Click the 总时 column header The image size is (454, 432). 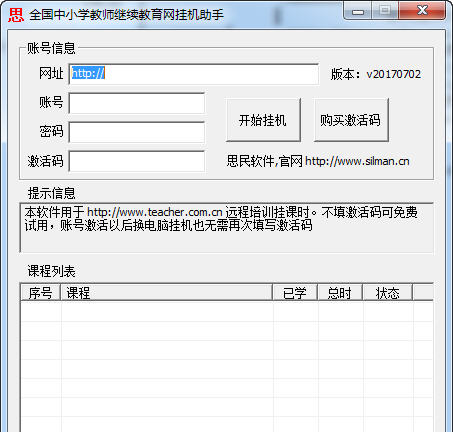pyautogui.click(x=340, y=293)
